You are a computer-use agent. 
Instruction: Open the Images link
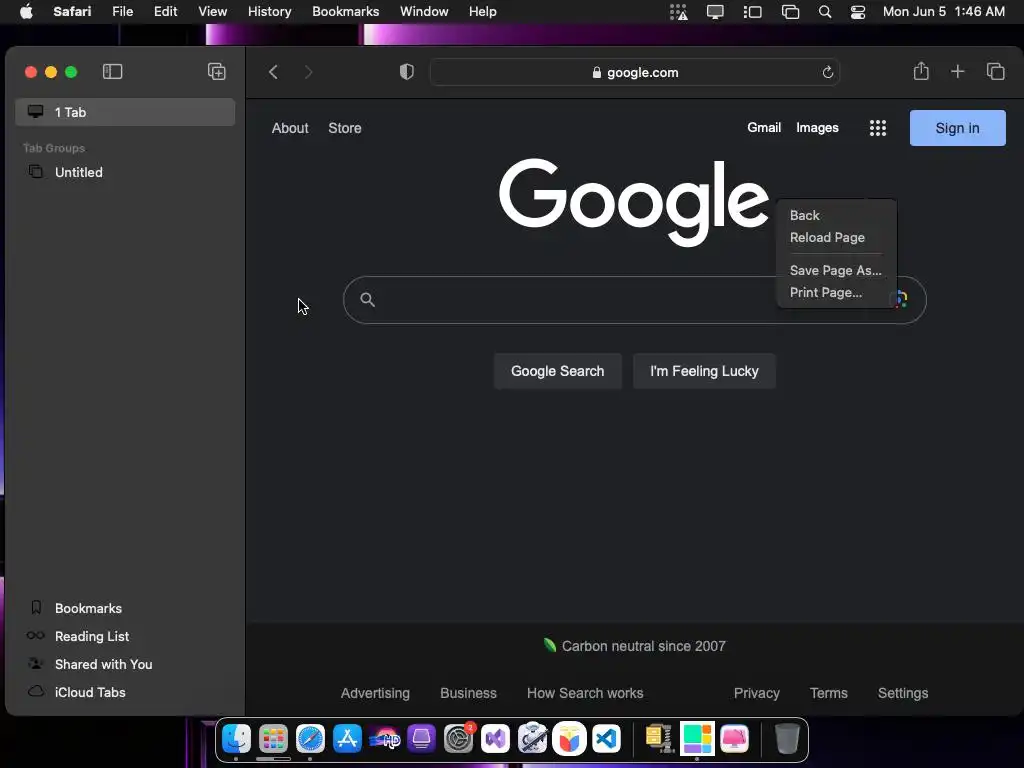[817, 127]
